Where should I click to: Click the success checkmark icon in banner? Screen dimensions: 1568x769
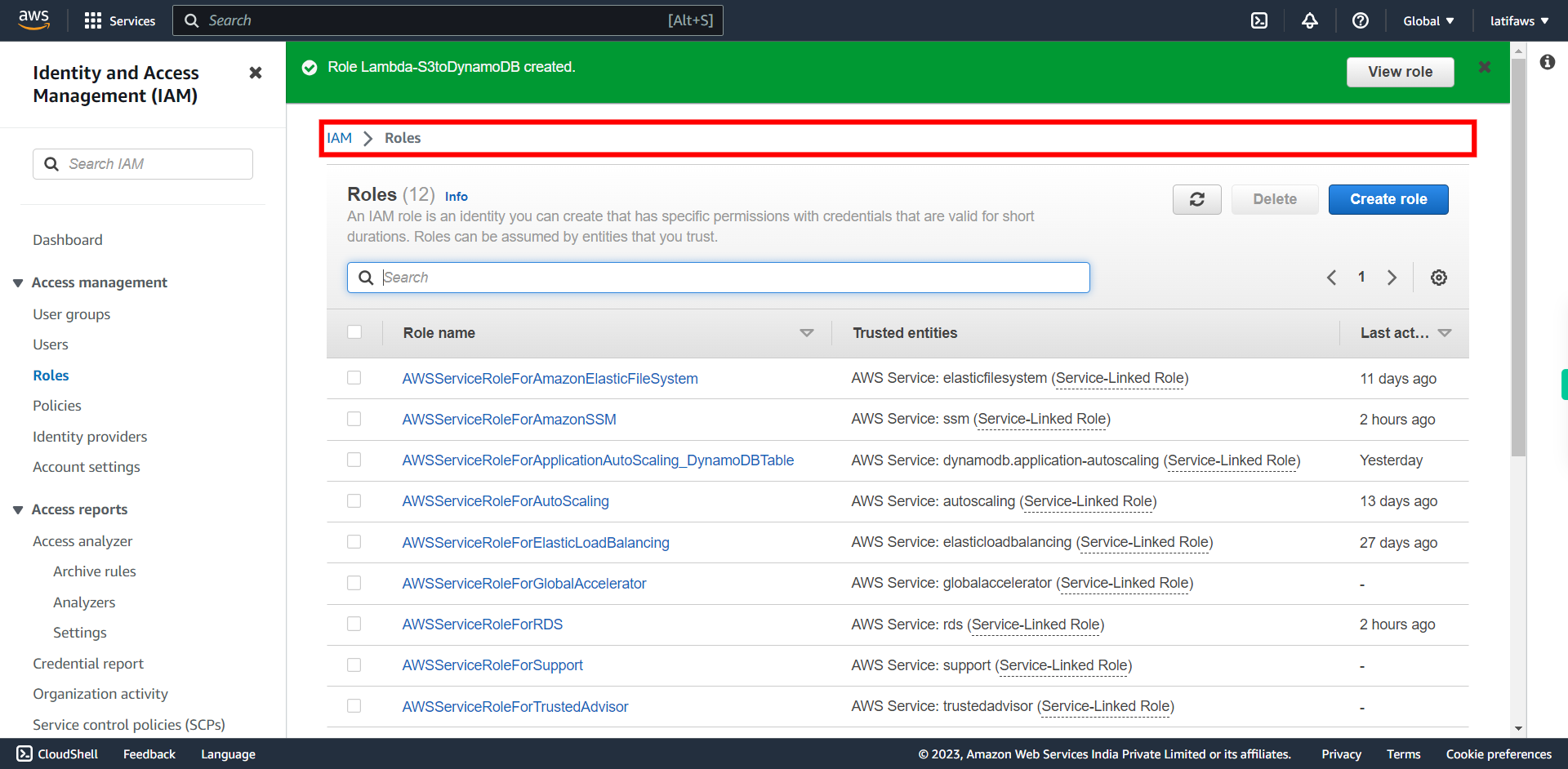coord(310,67)
